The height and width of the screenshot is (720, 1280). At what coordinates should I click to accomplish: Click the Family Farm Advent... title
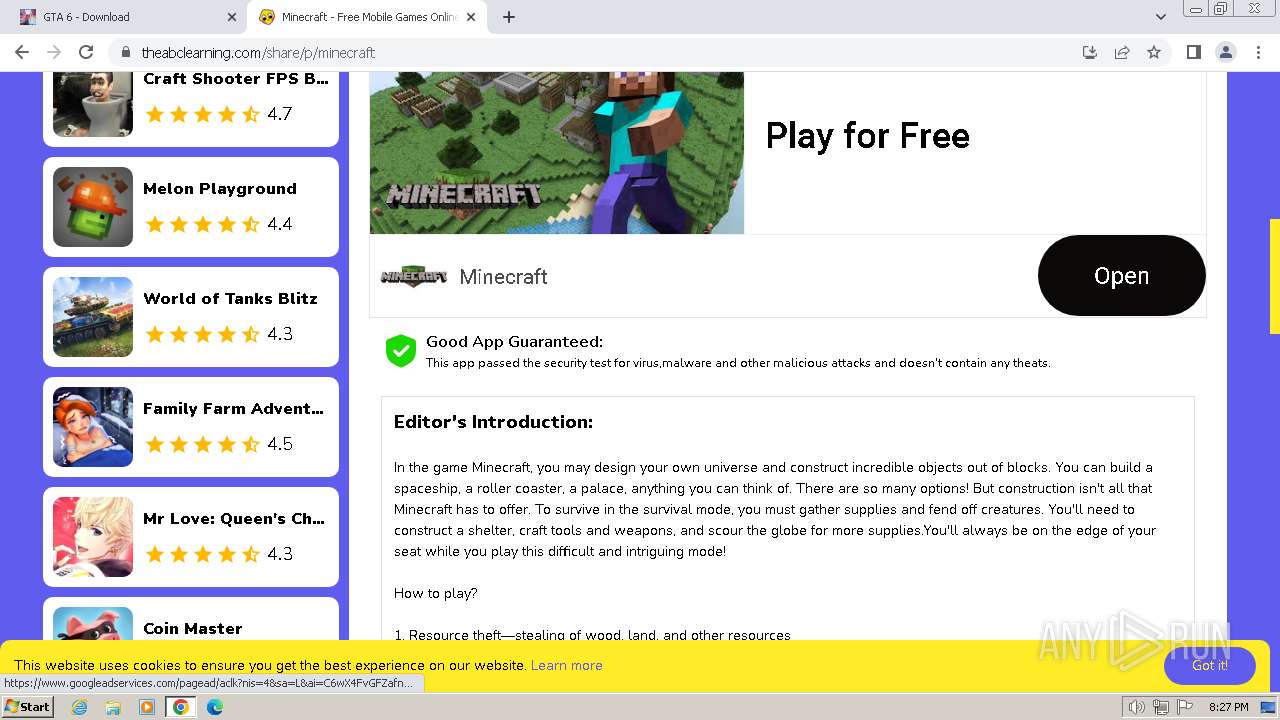point(234,409)
